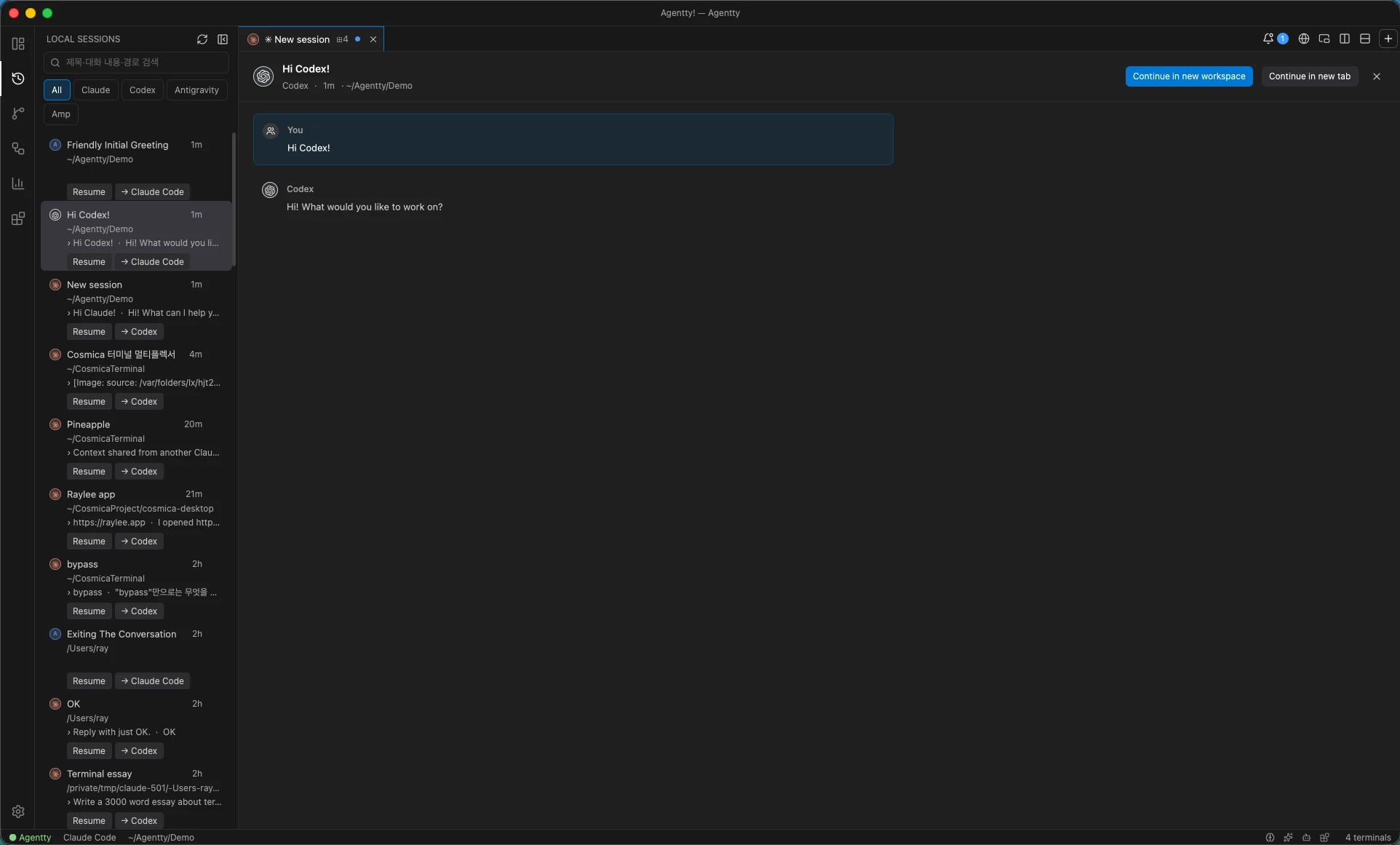This screenshot has width=1400, height=845.
Task: Click the 4 terminals status entry
Action: [1368, 838]
